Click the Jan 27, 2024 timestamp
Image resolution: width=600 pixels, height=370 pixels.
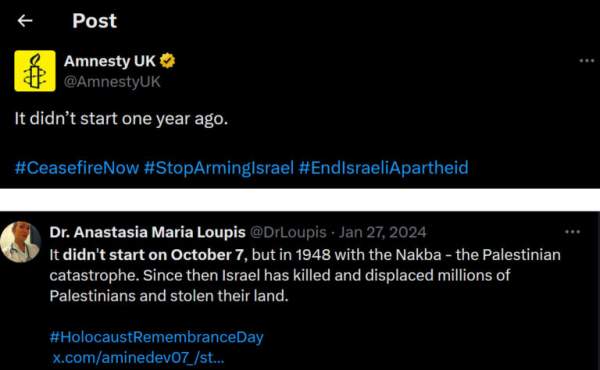coord(383,232)
